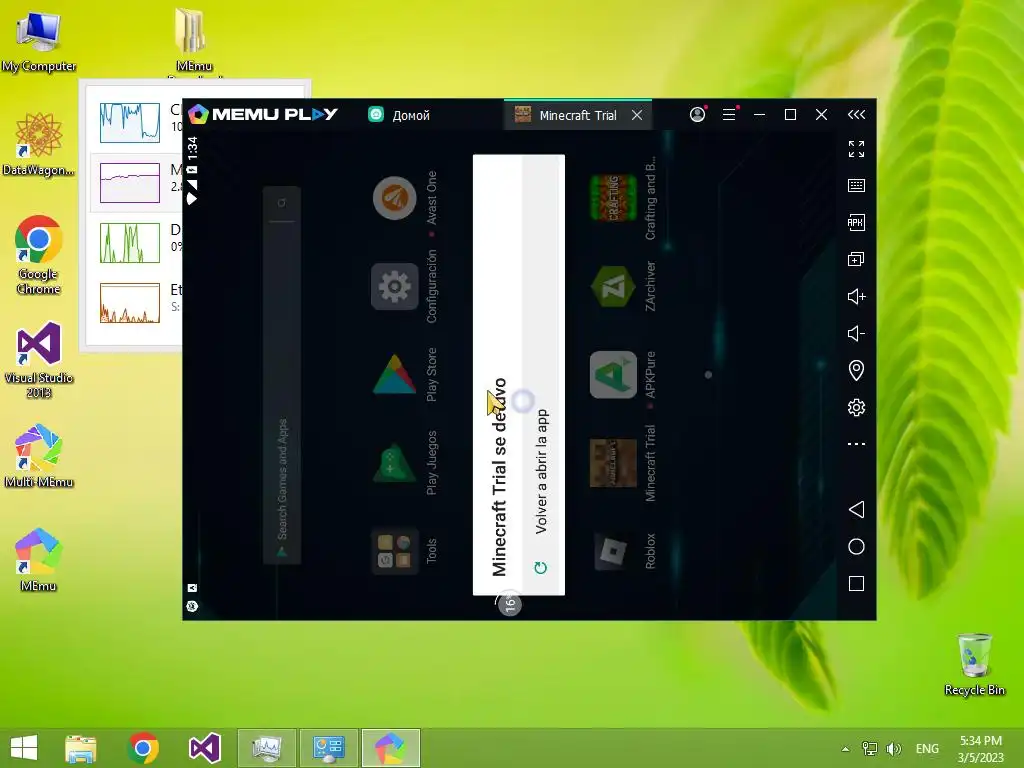Open MEmu sidebar settings gear

[856, 408]
